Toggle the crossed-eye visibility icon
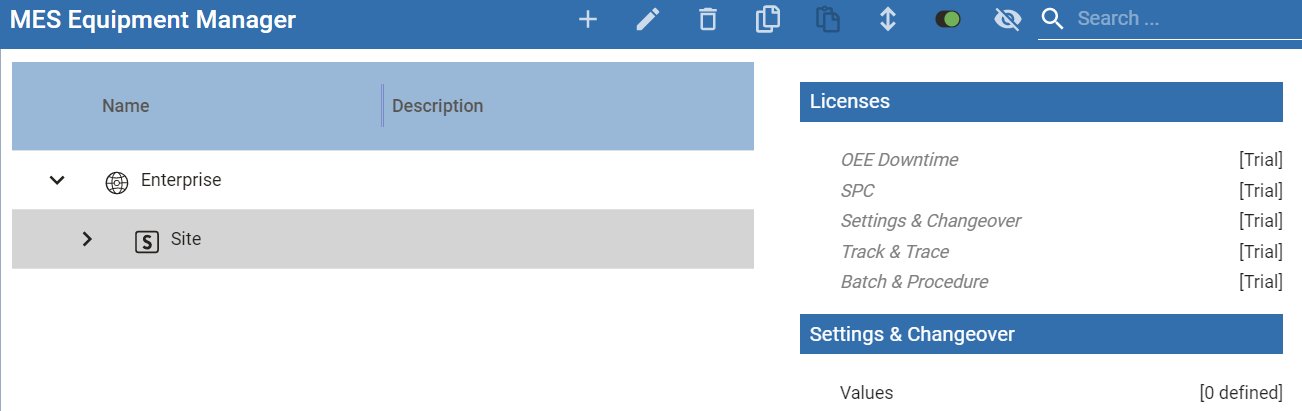Image resolution: width=1302 pixels, height=411 pixels. pyautogui.click(x=1007, y=19)
